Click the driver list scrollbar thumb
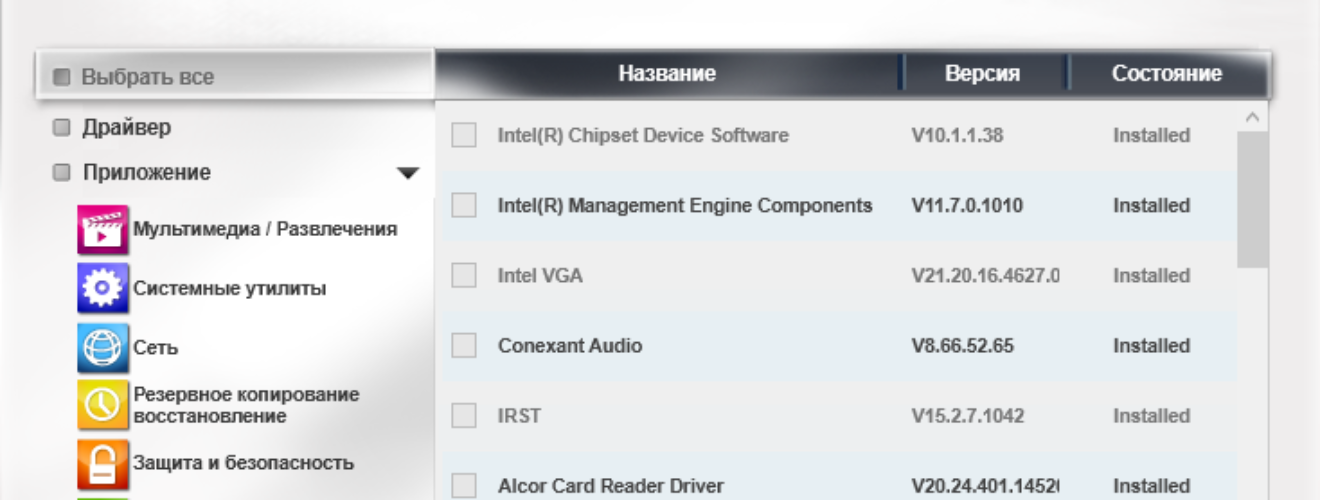The image size is (1320, 500). pos(1252,199)
